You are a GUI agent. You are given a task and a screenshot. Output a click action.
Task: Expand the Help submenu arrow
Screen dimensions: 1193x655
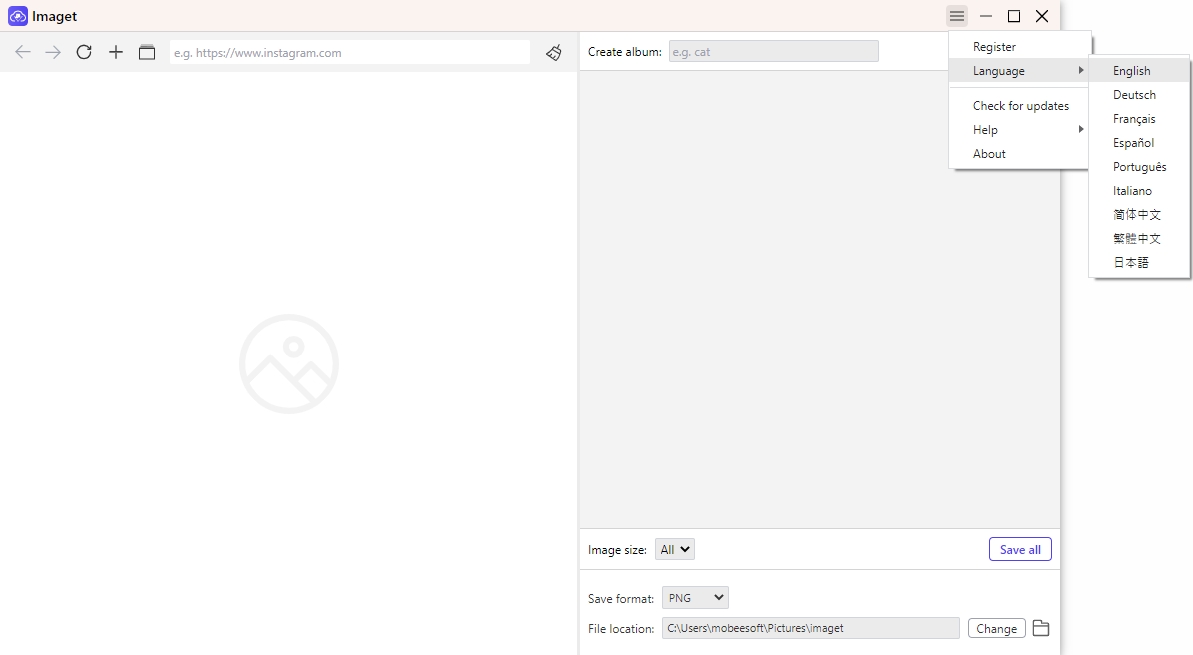click(1080, 129)
